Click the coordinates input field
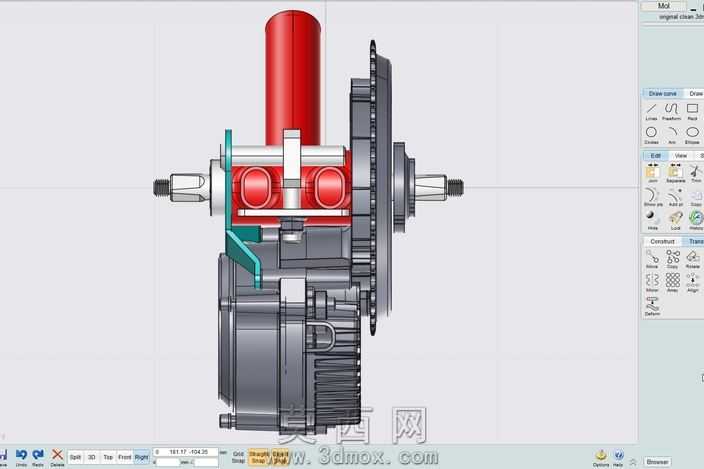The image size is (704, 469). pyautogui.click(x=186, y=452)
